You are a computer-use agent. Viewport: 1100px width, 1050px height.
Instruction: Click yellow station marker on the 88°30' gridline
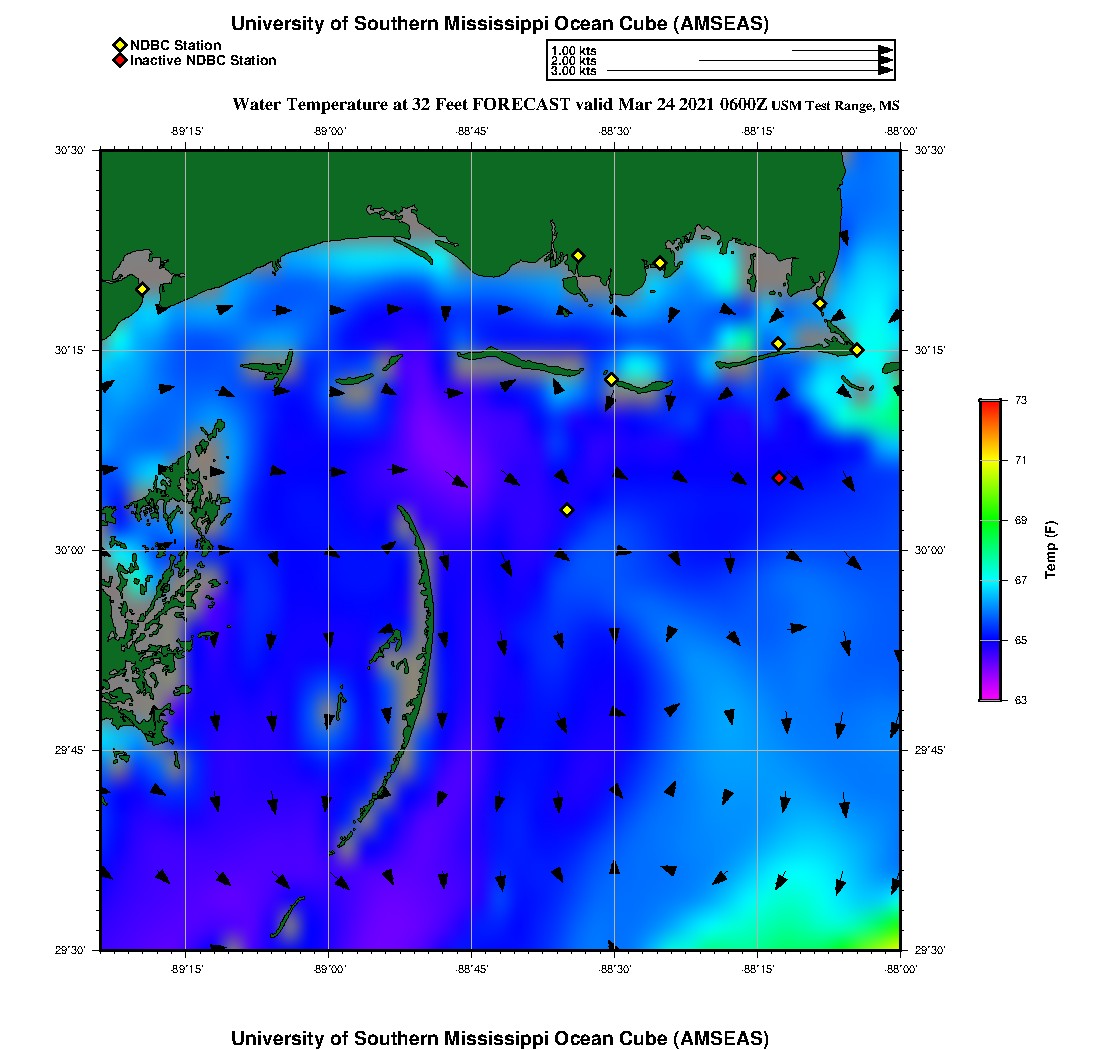pyautogui.click(x=611, y=379)
